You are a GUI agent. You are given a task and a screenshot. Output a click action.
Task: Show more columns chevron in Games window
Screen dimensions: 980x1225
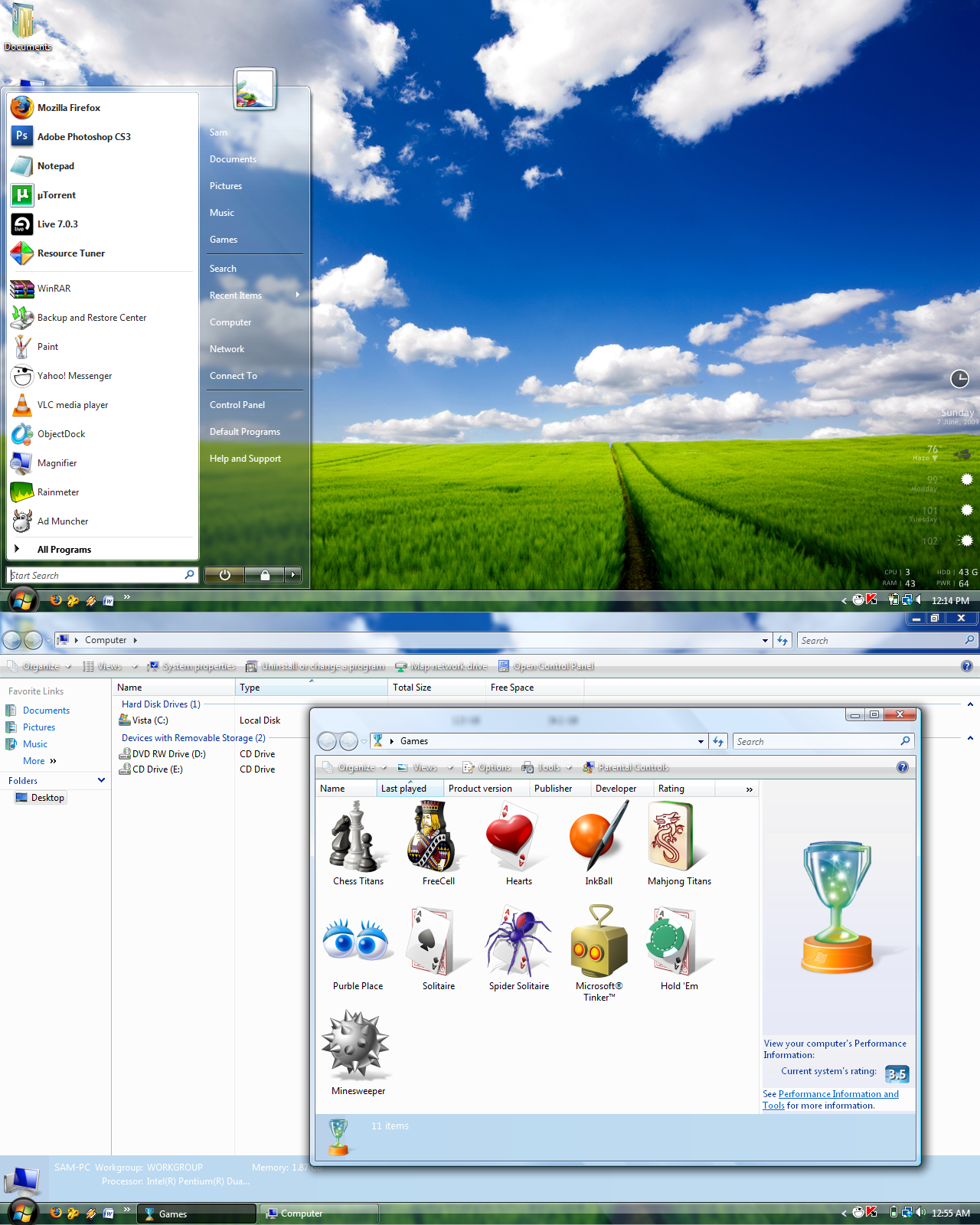point(749,789)
